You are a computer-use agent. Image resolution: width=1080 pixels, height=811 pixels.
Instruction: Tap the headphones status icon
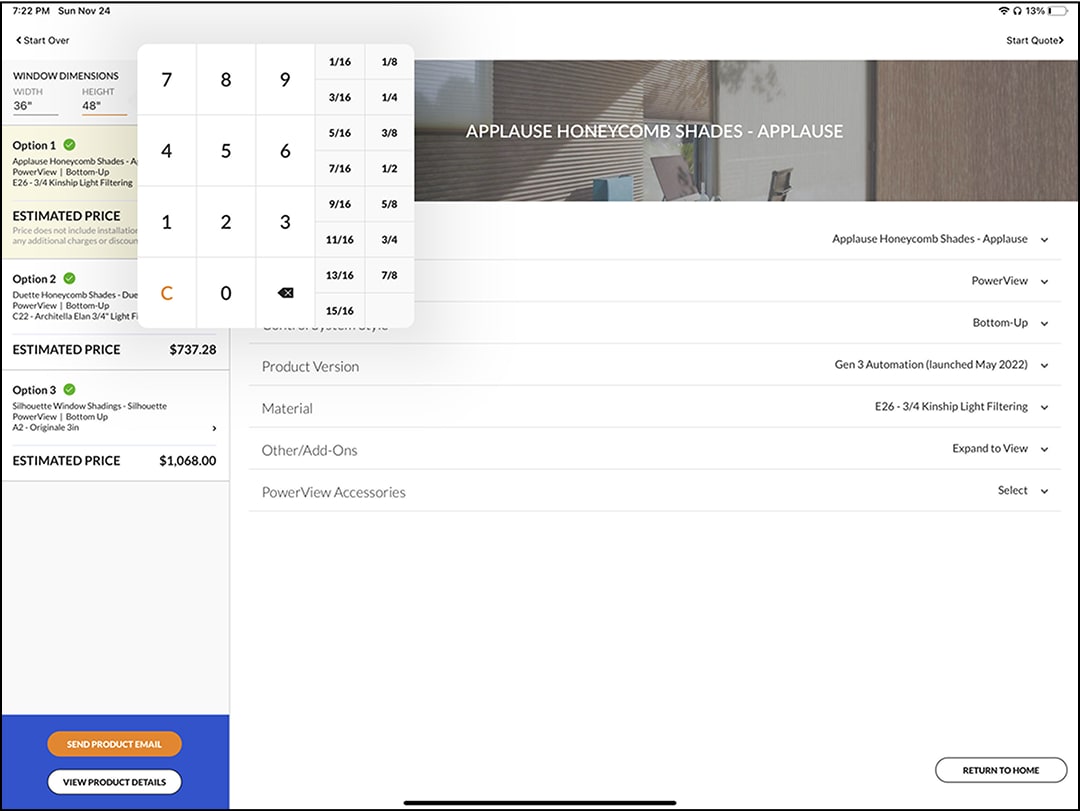click(x=1017, y=10)
